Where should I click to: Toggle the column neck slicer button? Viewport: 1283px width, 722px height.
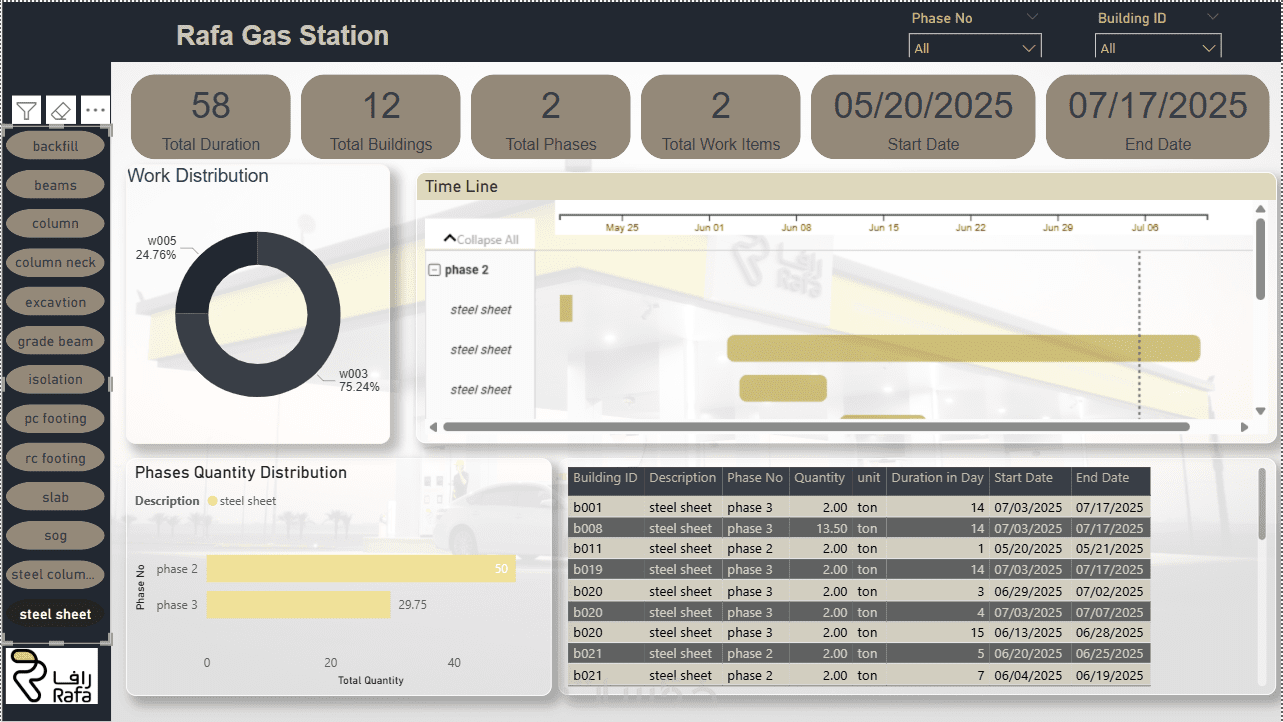pos(55,263)
